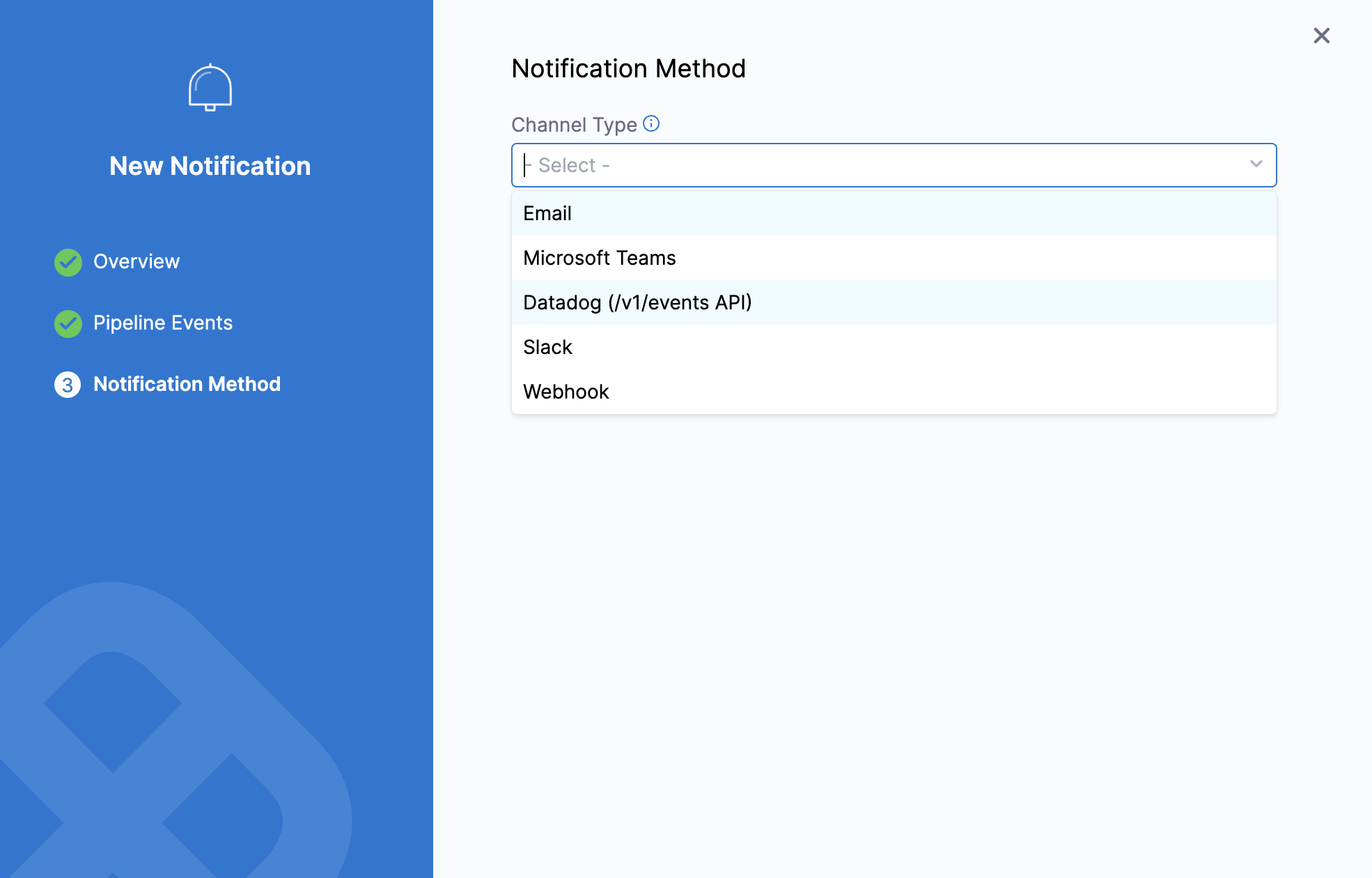Click the green checkmark beside Pipeline Events
The width and height of the screenshot is (1372, 878).
coord(68,323)
